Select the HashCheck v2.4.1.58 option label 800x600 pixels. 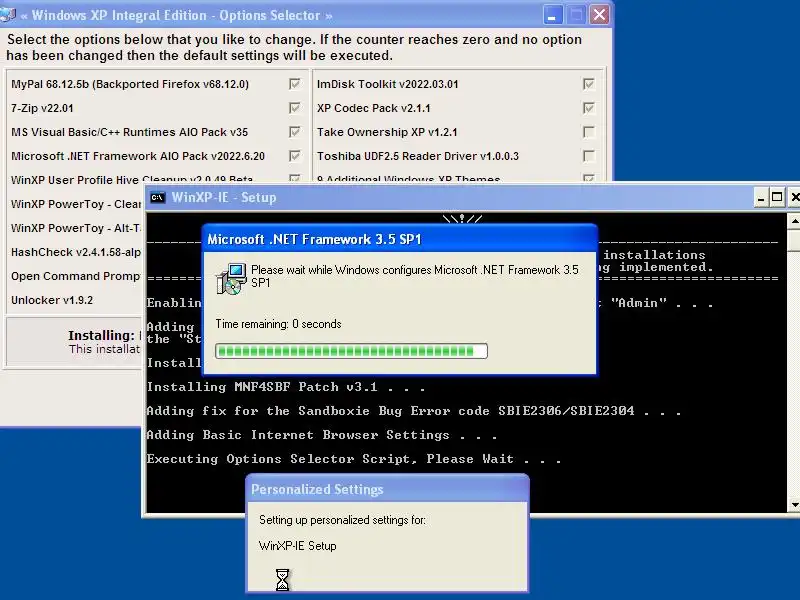76,252
